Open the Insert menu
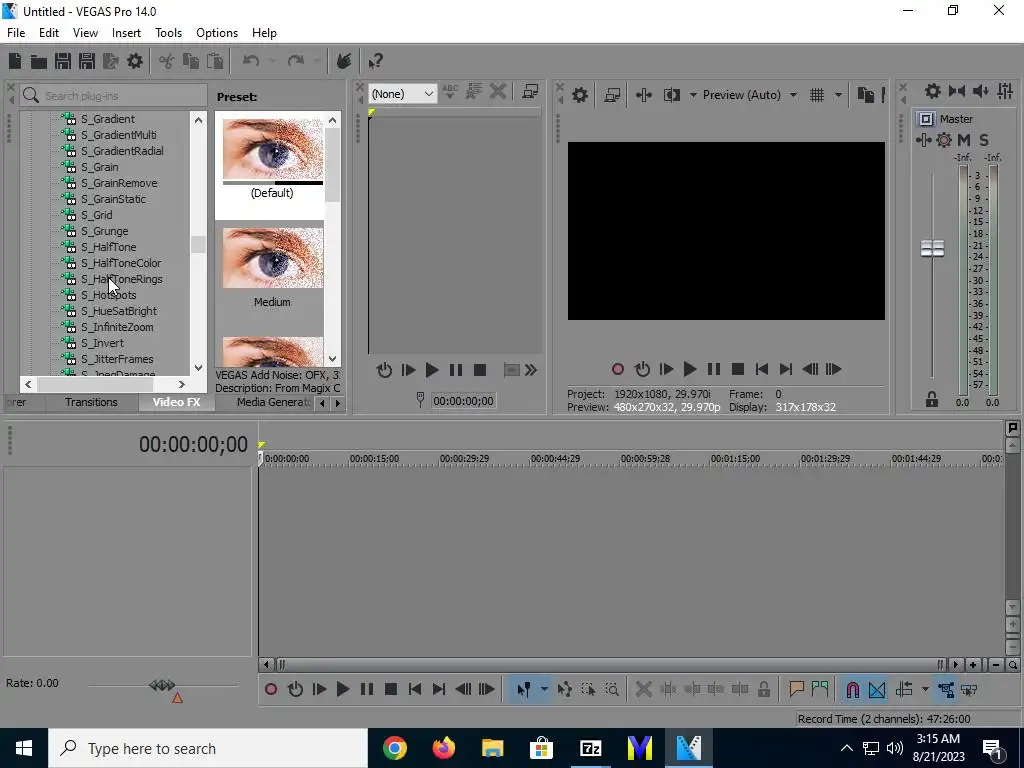This screenshot has width=1024, height=768. click(126, 33)
